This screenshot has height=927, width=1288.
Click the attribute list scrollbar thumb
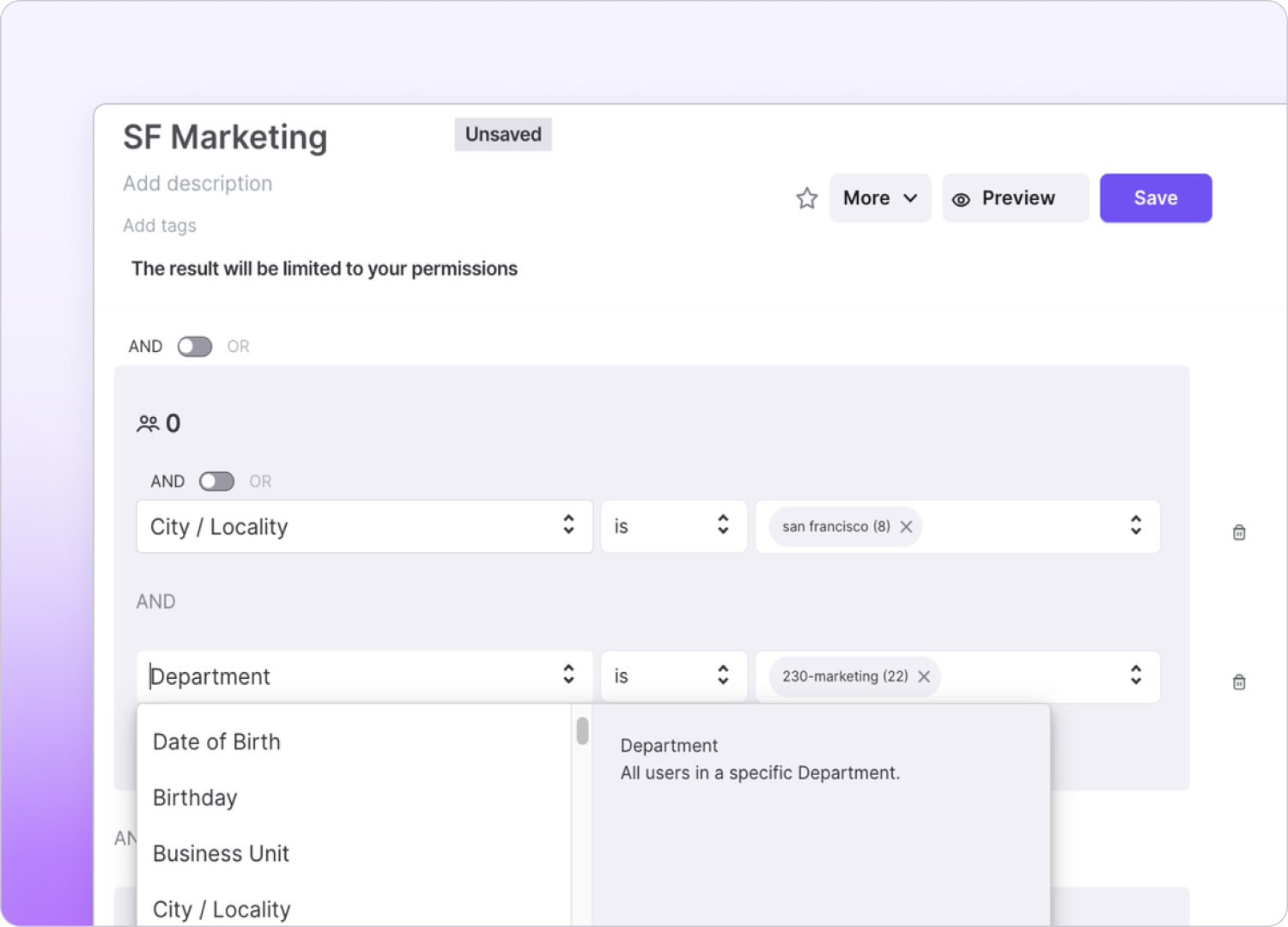pos(582,730)
